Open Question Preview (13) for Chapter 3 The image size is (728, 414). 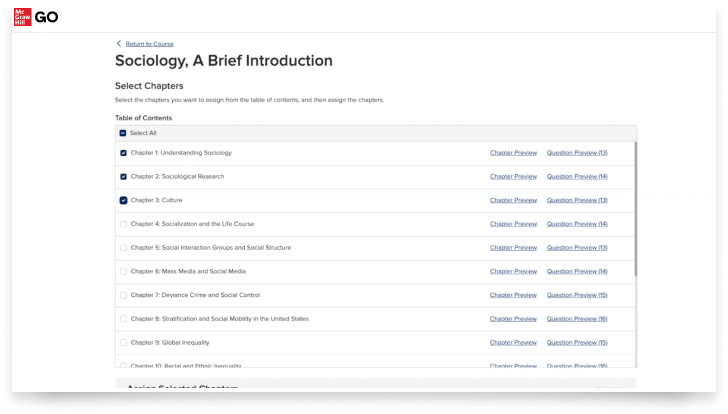pos(577,200)
